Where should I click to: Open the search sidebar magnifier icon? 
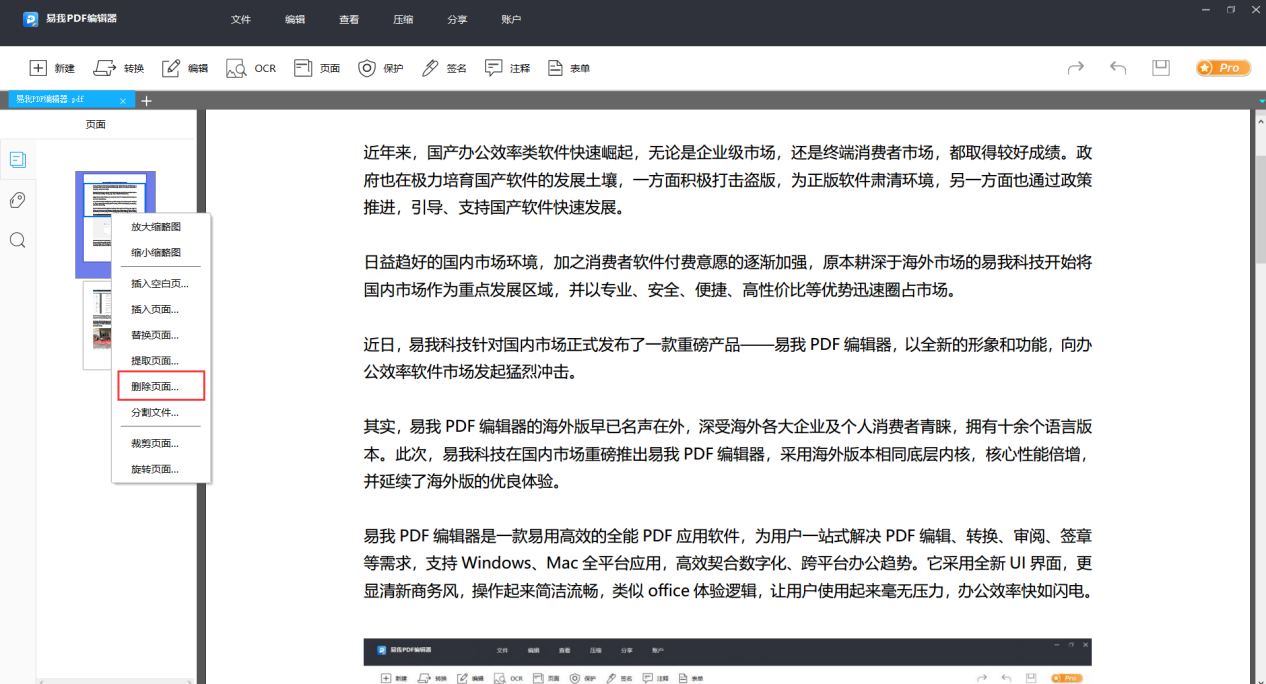click(17, 240)
